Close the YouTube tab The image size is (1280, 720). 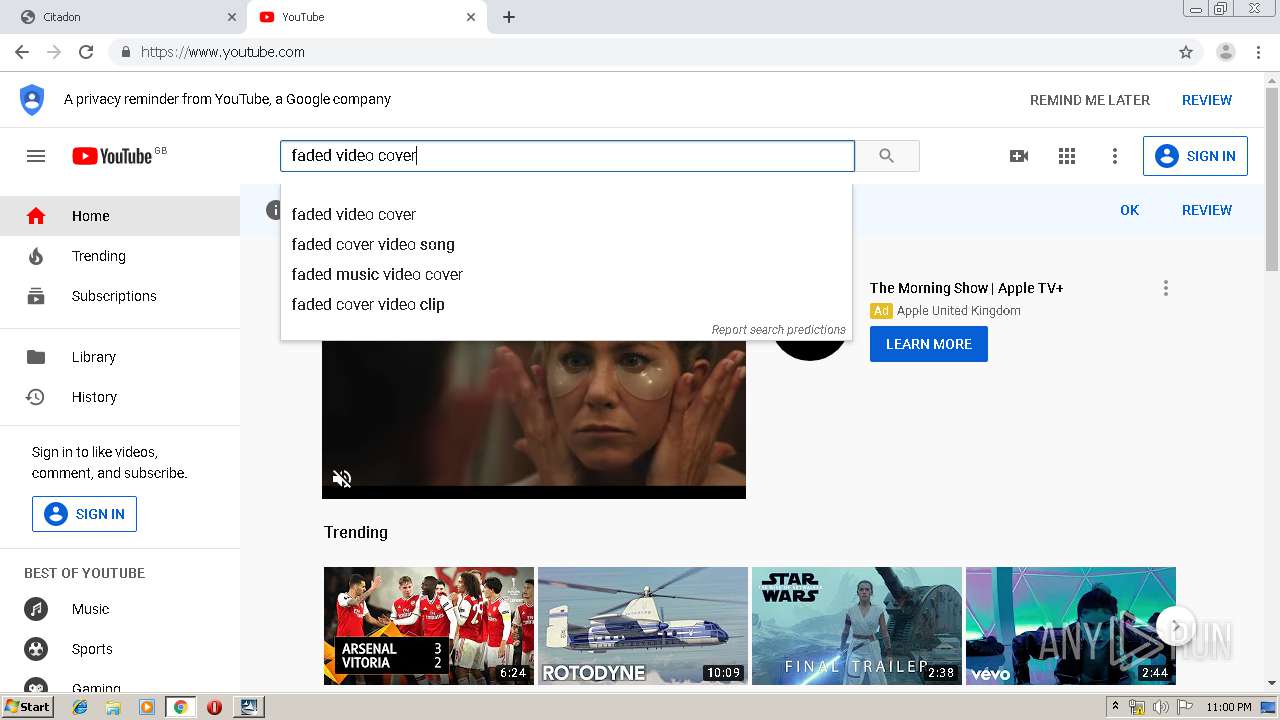[471, 17]
